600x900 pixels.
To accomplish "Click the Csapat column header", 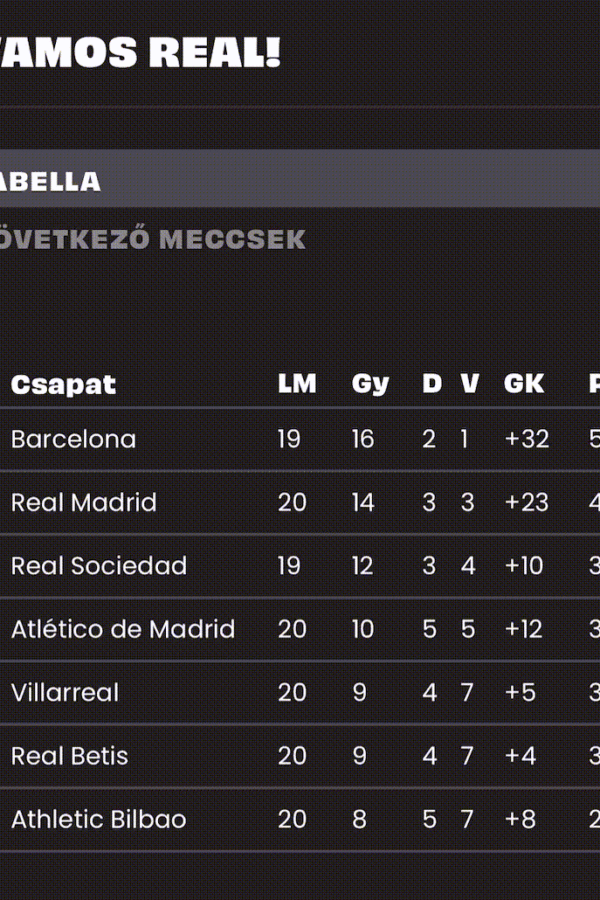I will [64, 385].
